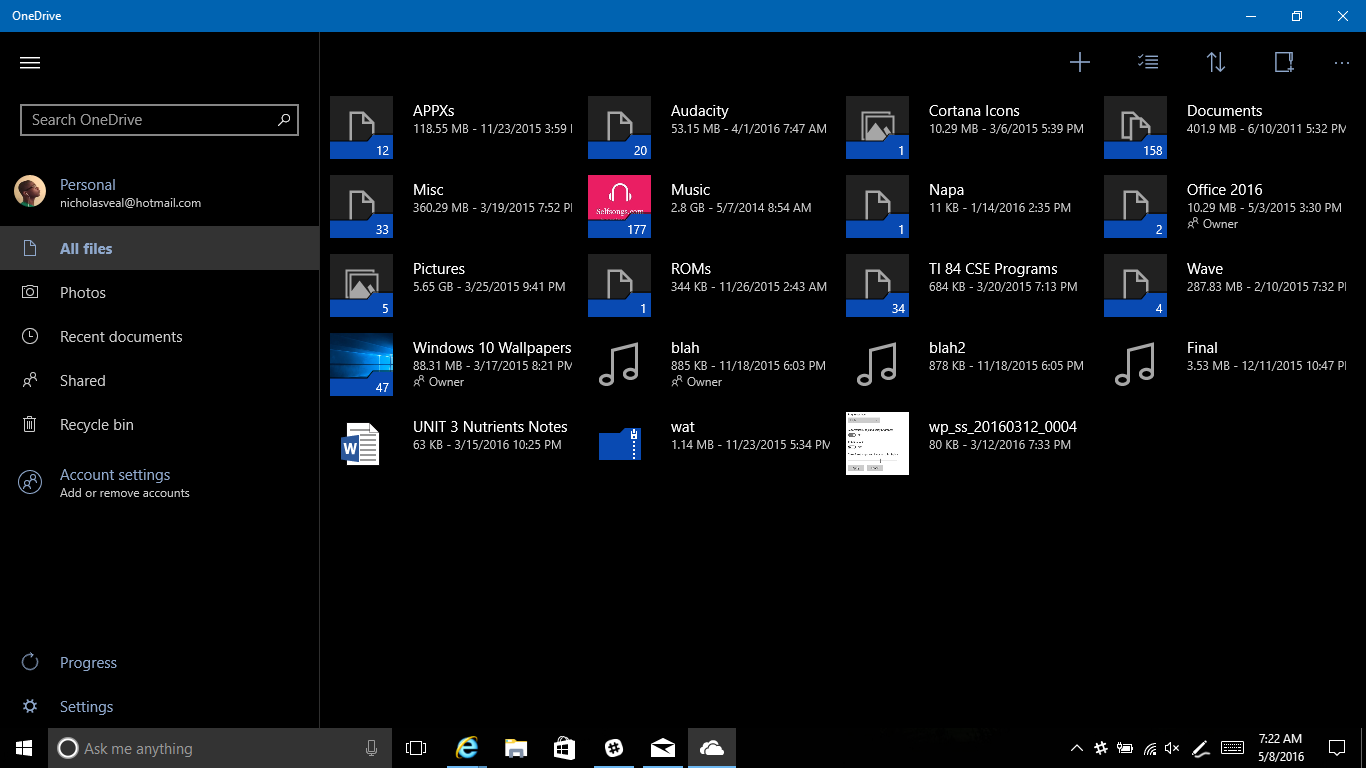
Task: View upload and download Progress
Action: coord(160,662)
